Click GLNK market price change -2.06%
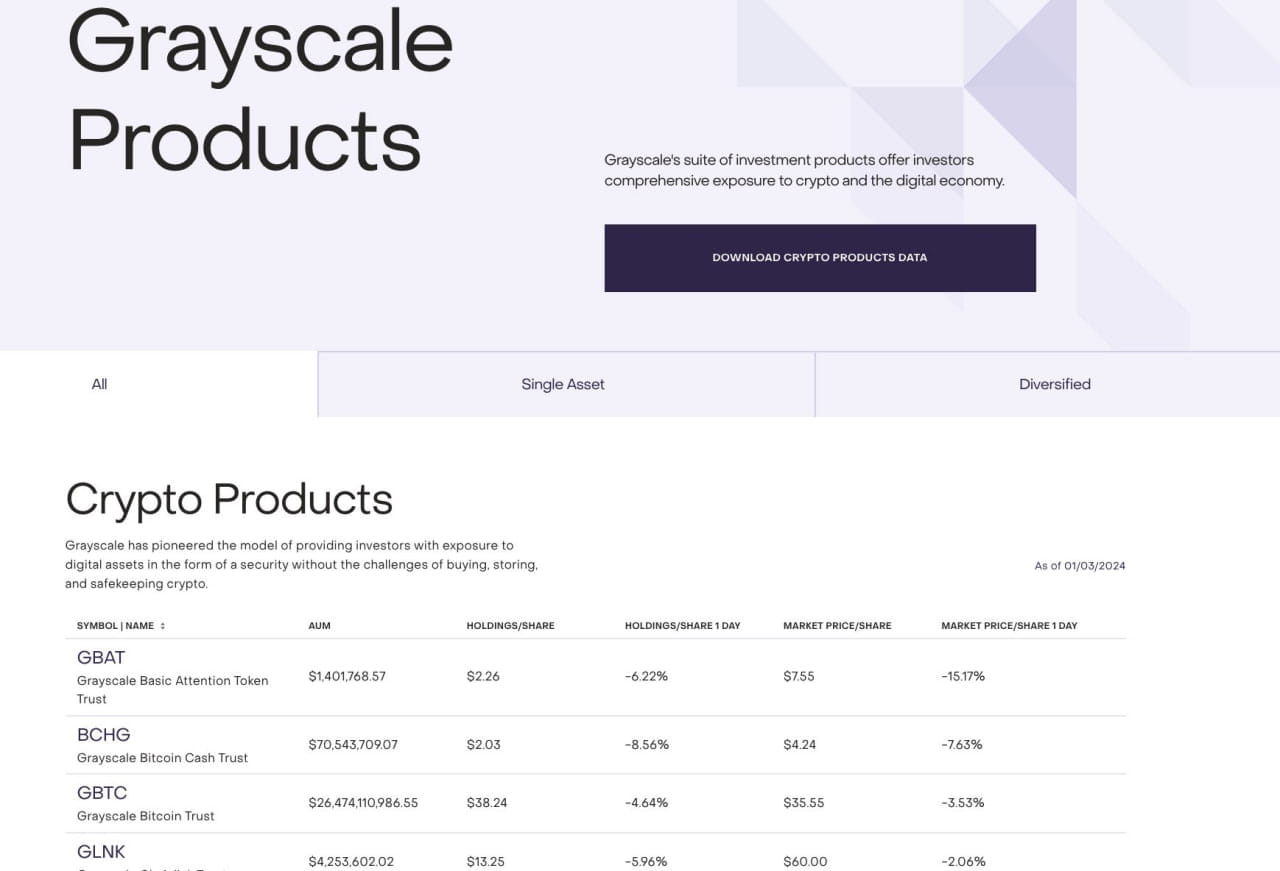 coord(963,862)
